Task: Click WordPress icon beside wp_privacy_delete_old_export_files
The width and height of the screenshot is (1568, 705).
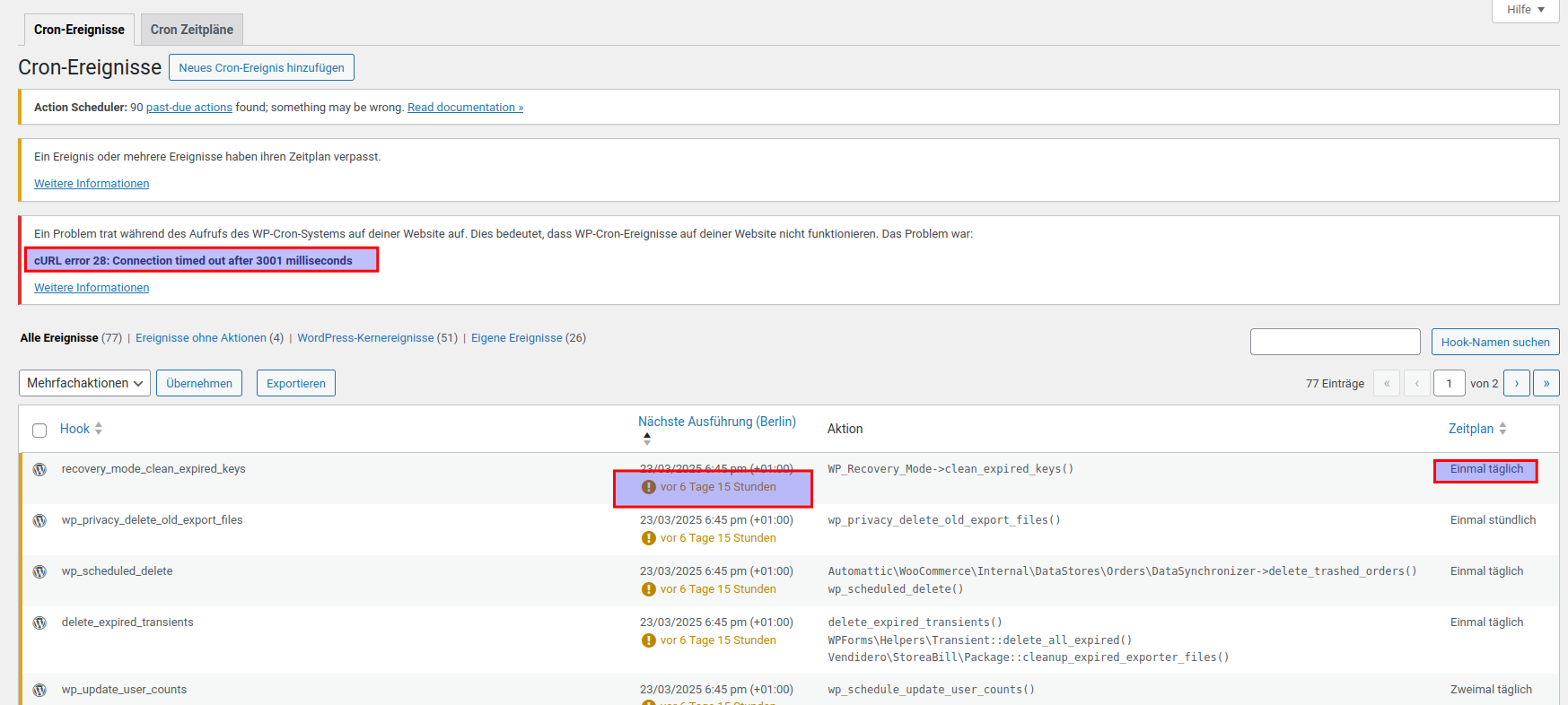Action: 39,520
